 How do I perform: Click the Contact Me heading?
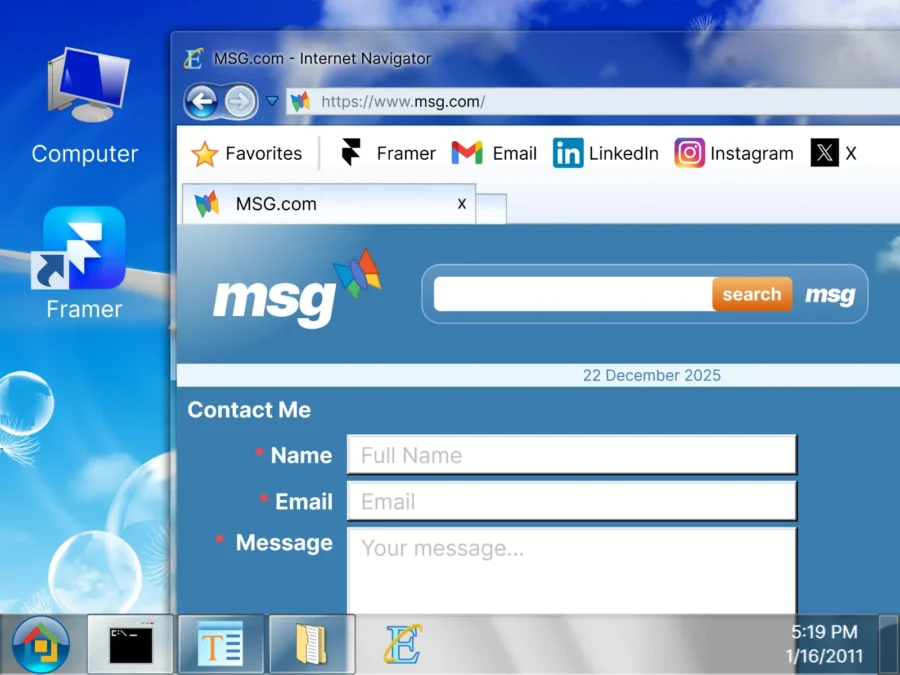(249, 410)
